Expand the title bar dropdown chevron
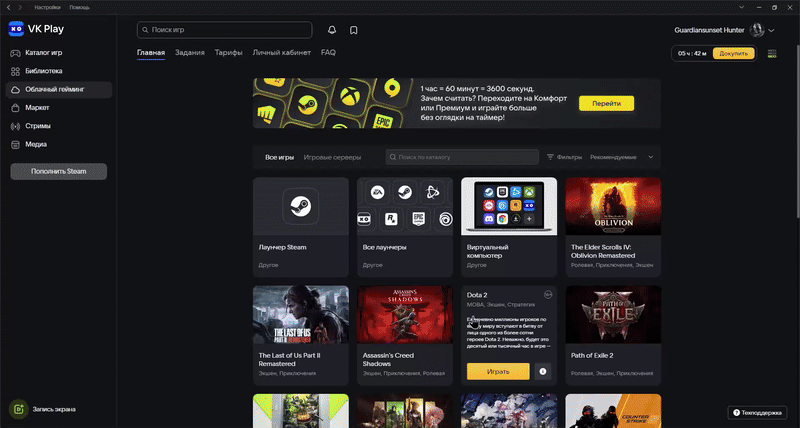Screen dimensions: 800x428 742,8
